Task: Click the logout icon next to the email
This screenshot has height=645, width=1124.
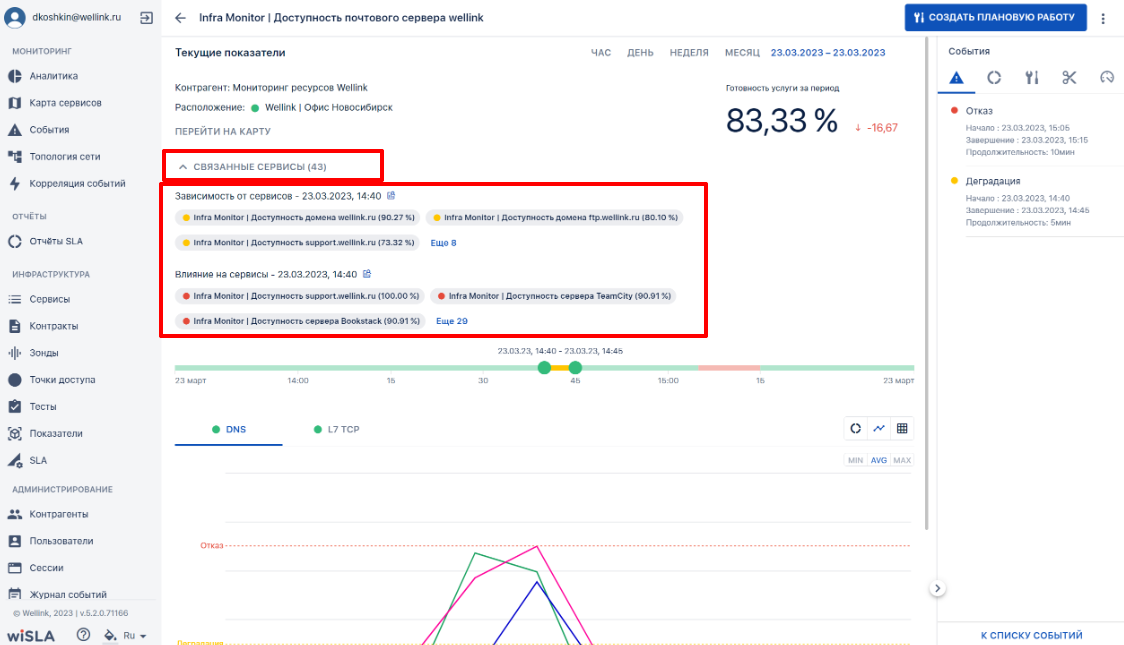Action: (146, 18)
